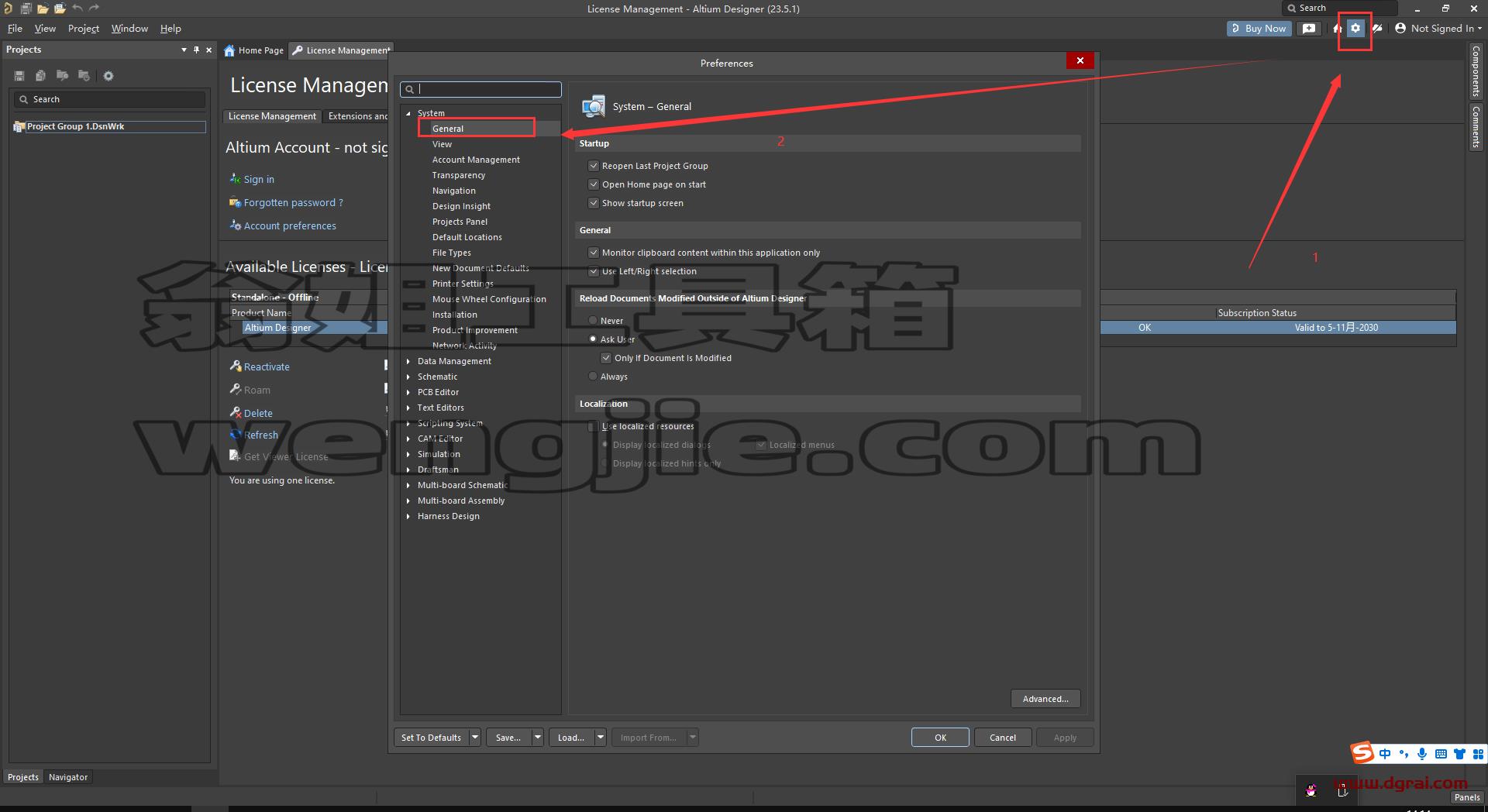The width and height of the screenshot is (1488, 812).
Task: Click the Save All Documents icon in the title bar
Action: pyautogui.click(x=26, y=9)
